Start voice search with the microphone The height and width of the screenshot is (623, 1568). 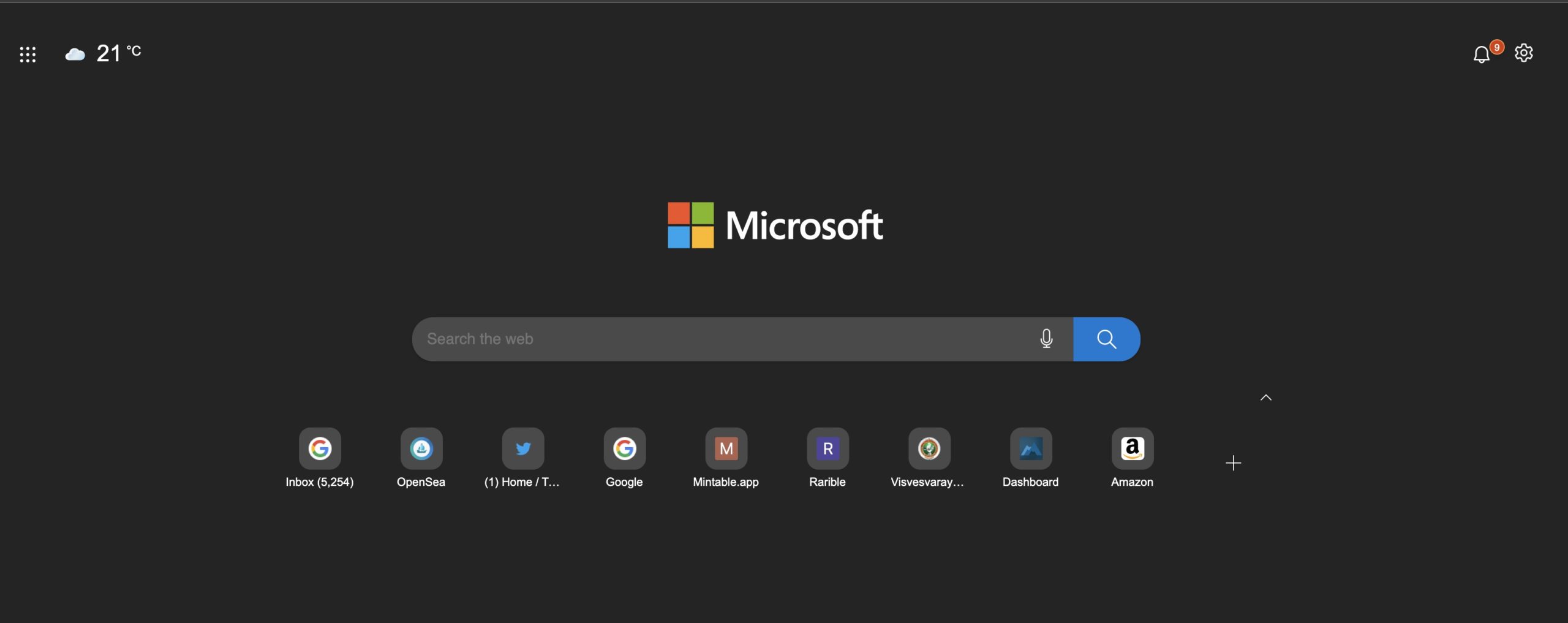[x=1046, y=339]
